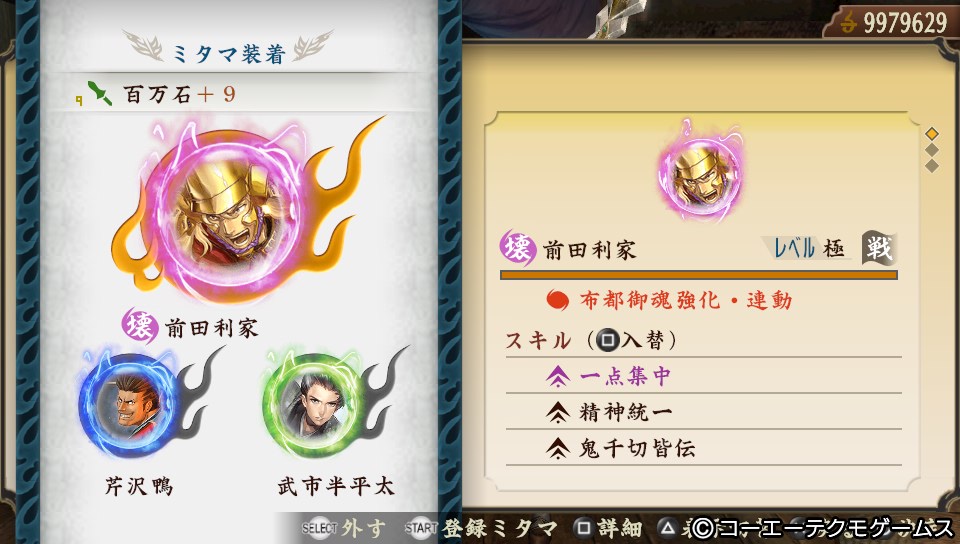This screenshot has width=960, height=544.
Task: Click the START 登録ミタマ button
Action: point(481,528)
